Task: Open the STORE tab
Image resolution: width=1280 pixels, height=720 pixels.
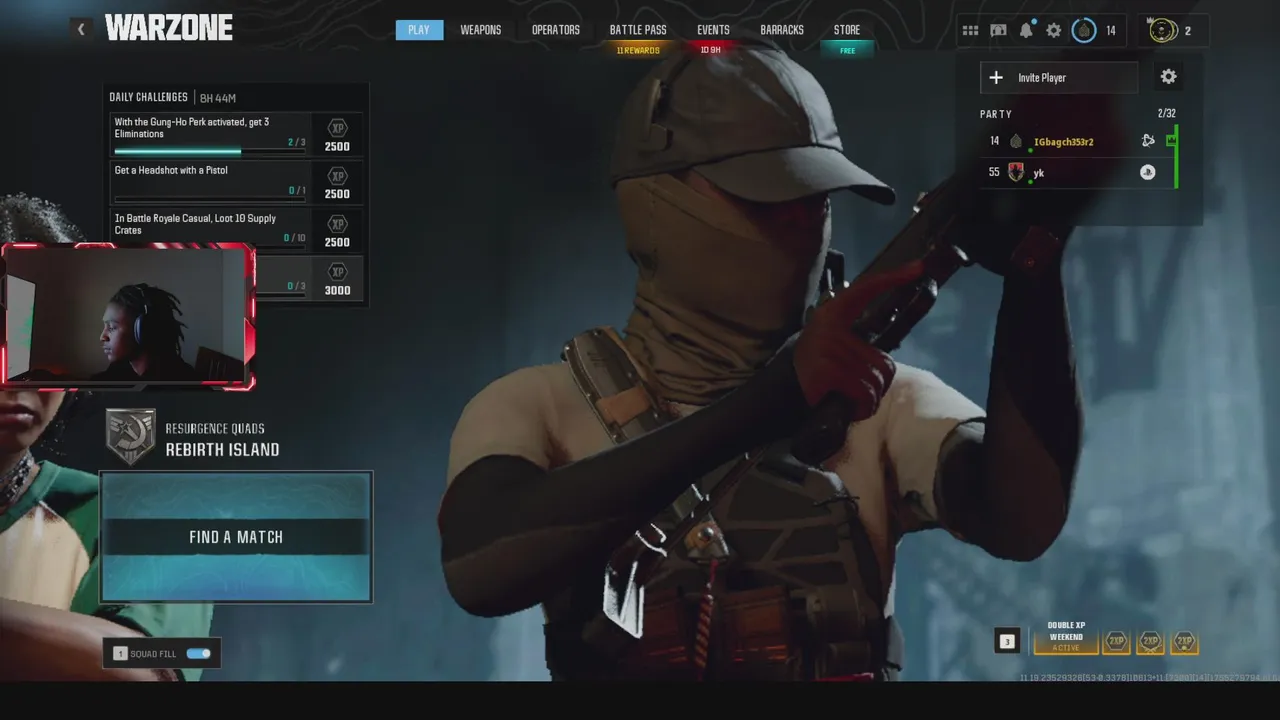Action: point(847,30)
